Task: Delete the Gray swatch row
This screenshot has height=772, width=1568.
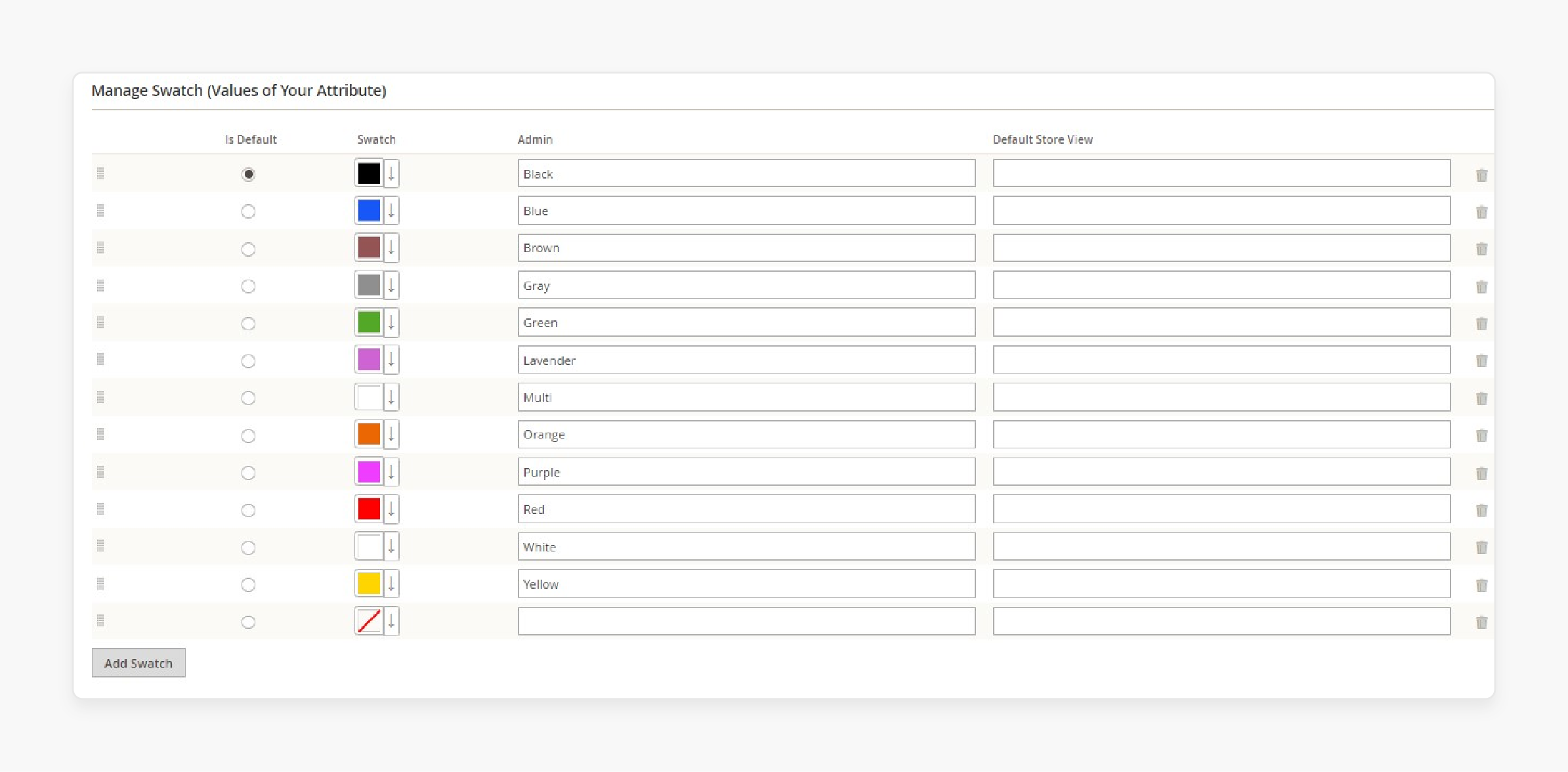Action: [1481, 286]
